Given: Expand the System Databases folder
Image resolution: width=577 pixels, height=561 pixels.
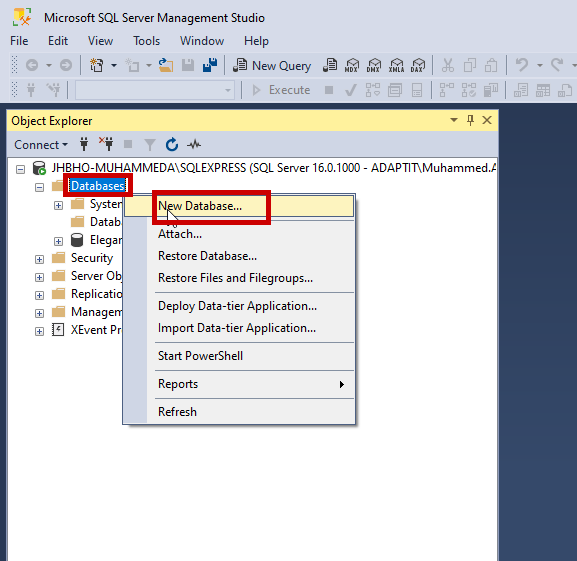Looking at the screenshot, I should [x=58, y=205].
